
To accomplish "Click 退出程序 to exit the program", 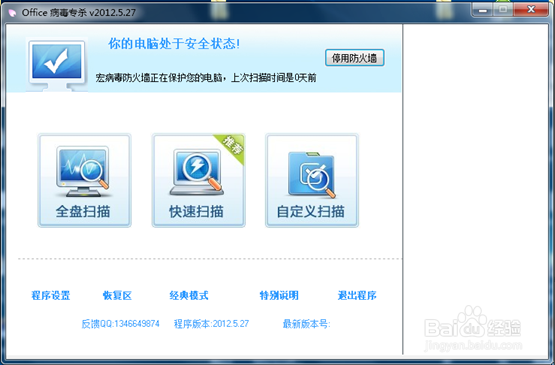I will click(x=357, y=295).
